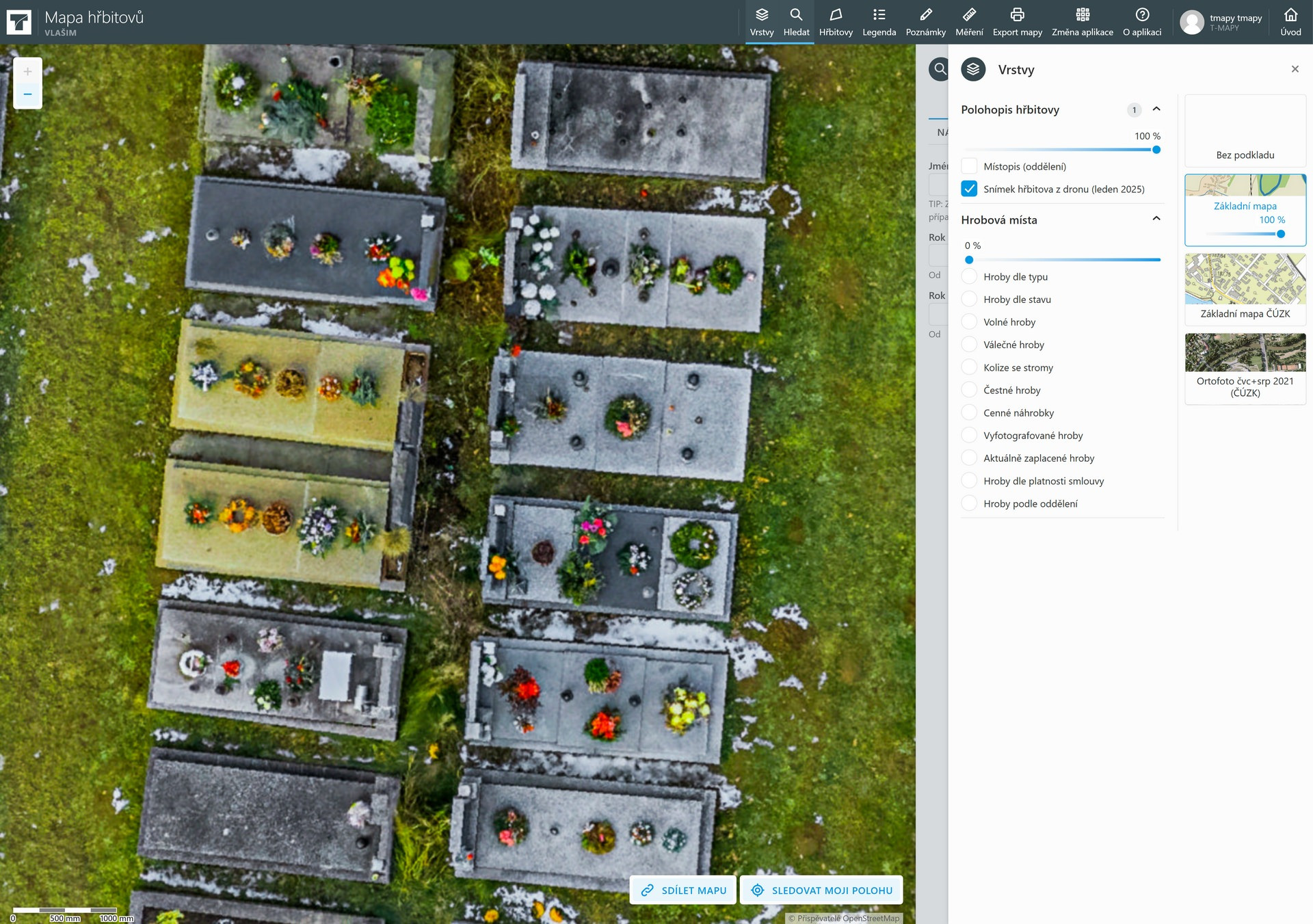Select Bez podkladu basemap
The image size is (1313, 924).
tap(1245, 131)
